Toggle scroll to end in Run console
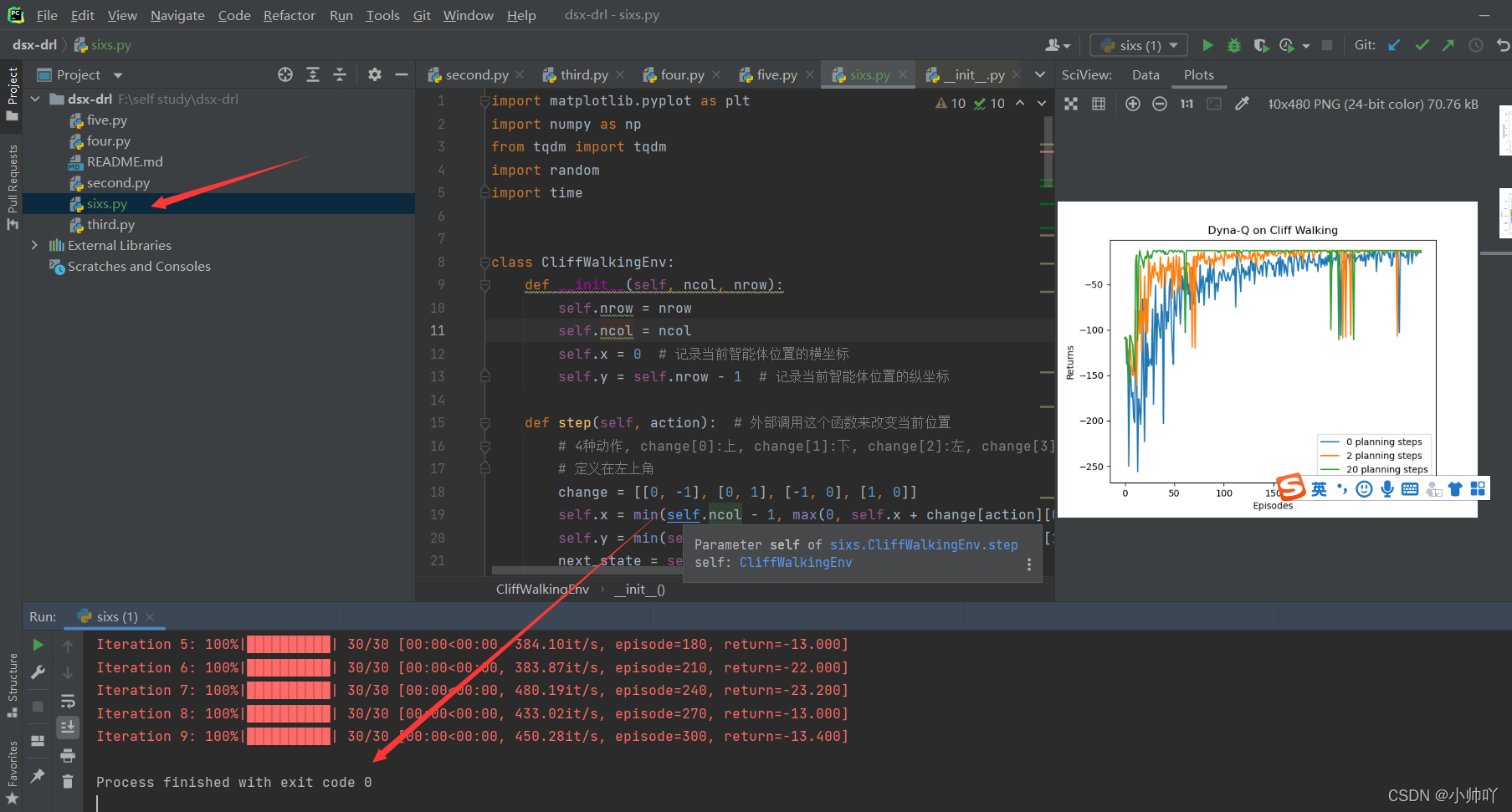Viewport: 1512px width, 812px height. click(68, 728)
